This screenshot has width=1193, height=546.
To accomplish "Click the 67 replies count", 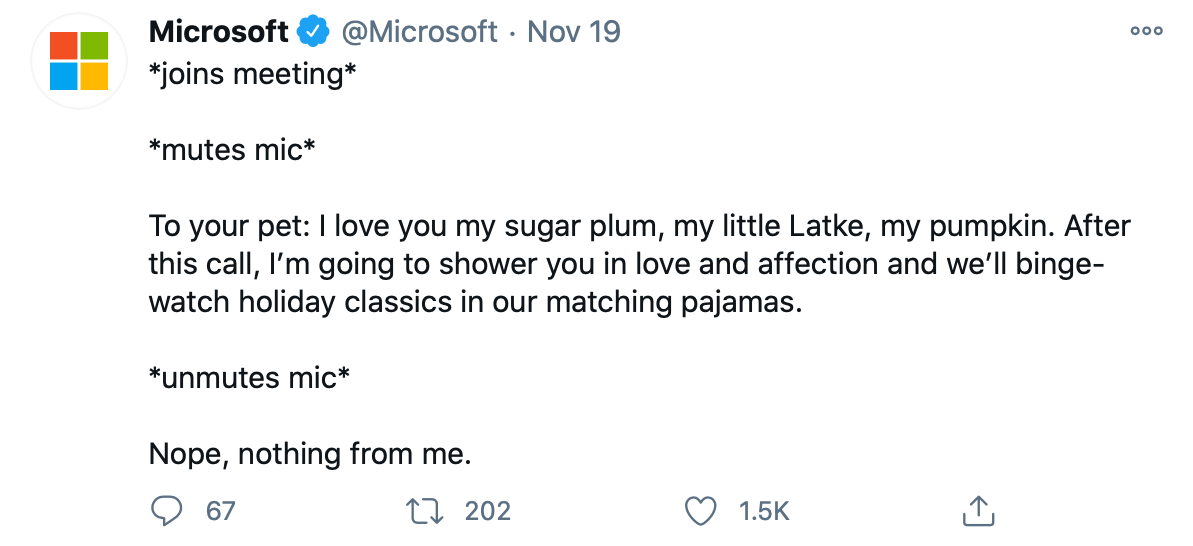I will pos(220,511).
